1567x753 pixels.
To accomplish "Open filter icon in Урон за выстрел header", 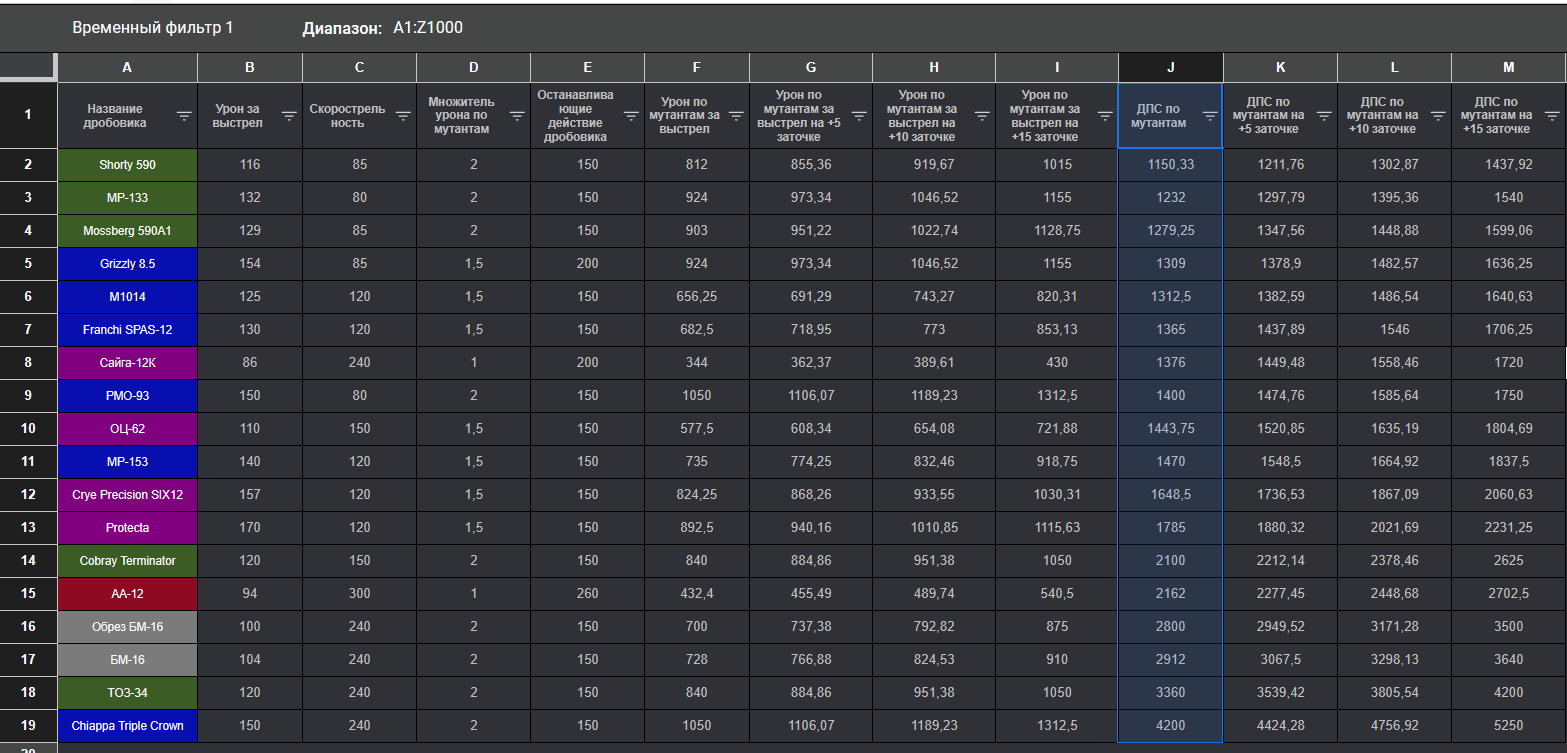I will pyautogui.click(x=289, y=116).
